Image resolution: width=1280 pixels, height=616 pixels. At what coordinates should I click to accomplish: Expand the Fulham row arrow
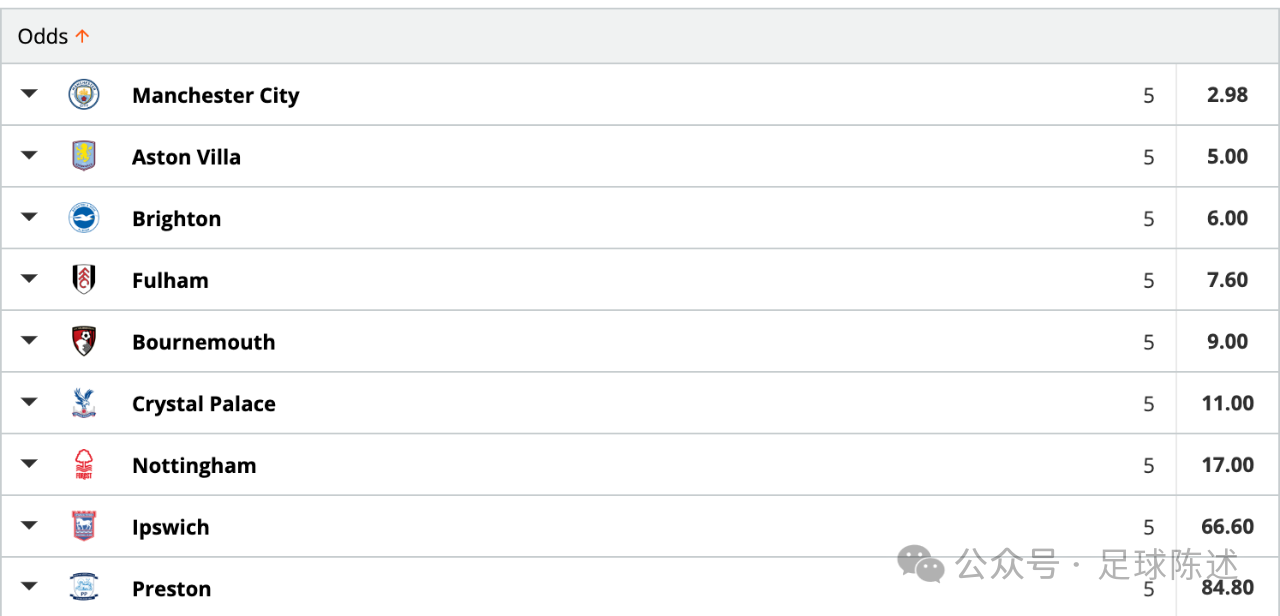29,279
